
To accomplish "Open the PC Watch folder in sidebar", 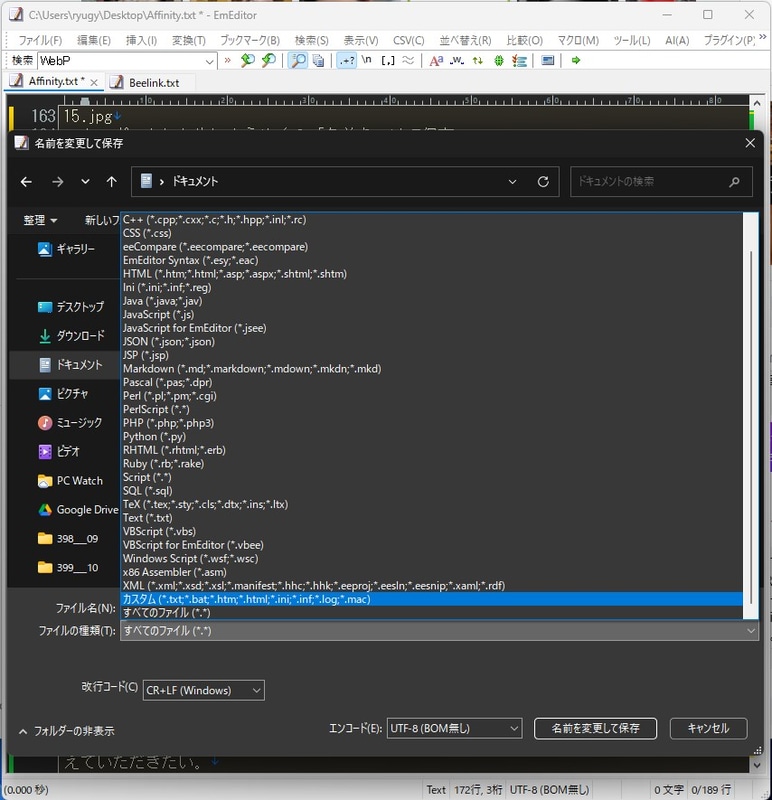I will [x=70, y=481].
